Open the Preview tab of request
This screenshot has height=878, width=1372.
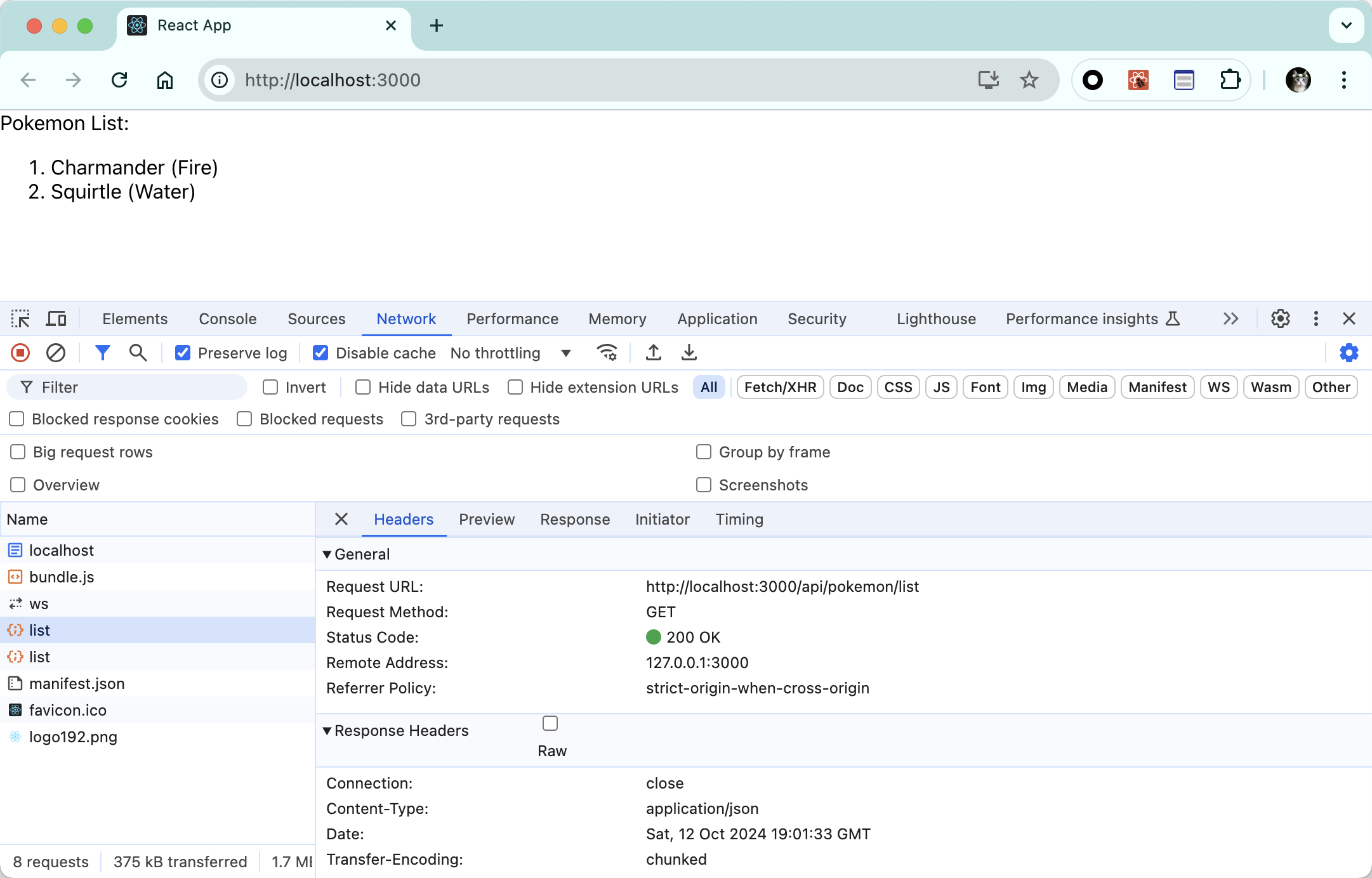click(x=486, y=519)
